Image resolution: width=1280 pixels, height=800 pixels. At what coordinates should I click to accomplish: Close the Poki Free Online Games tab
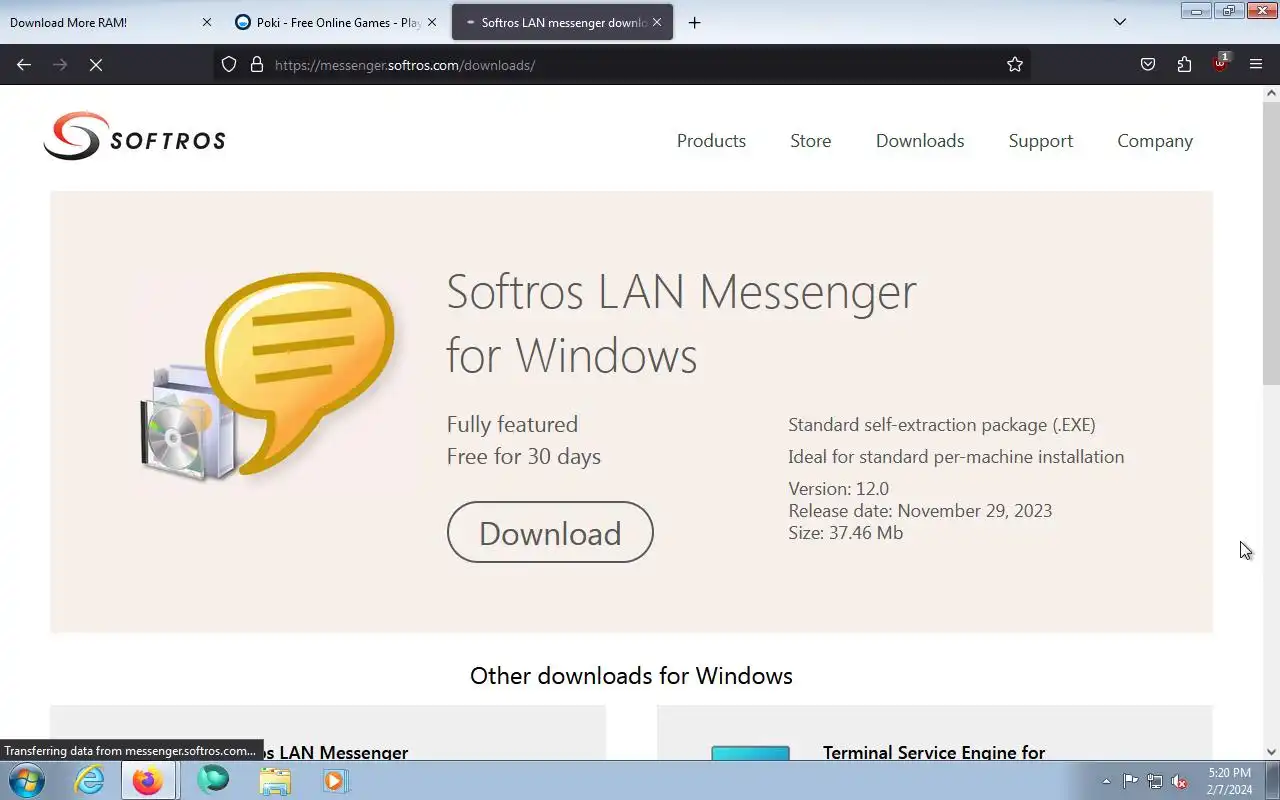tap(432, 22)
